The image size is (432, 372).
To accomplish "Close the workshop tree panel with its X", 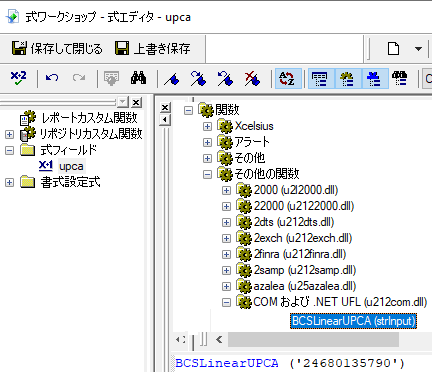I will click(136, 102).
